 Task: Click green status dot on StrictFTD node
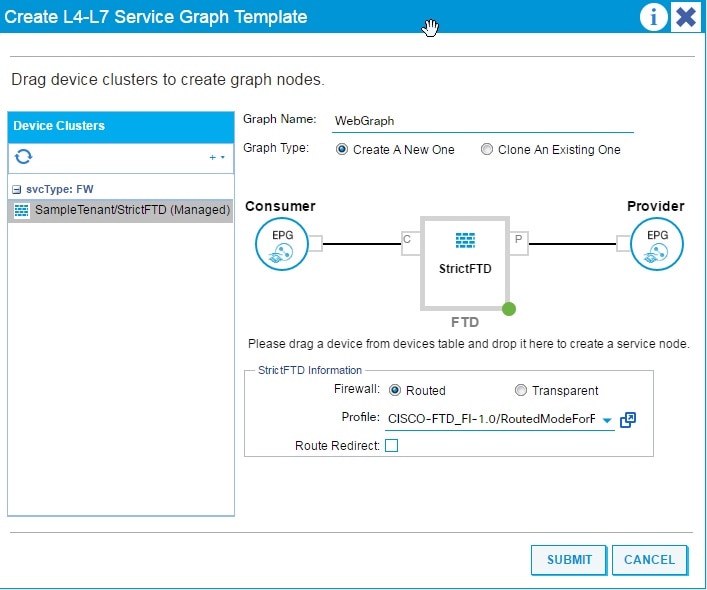click(x=509, y=309)
